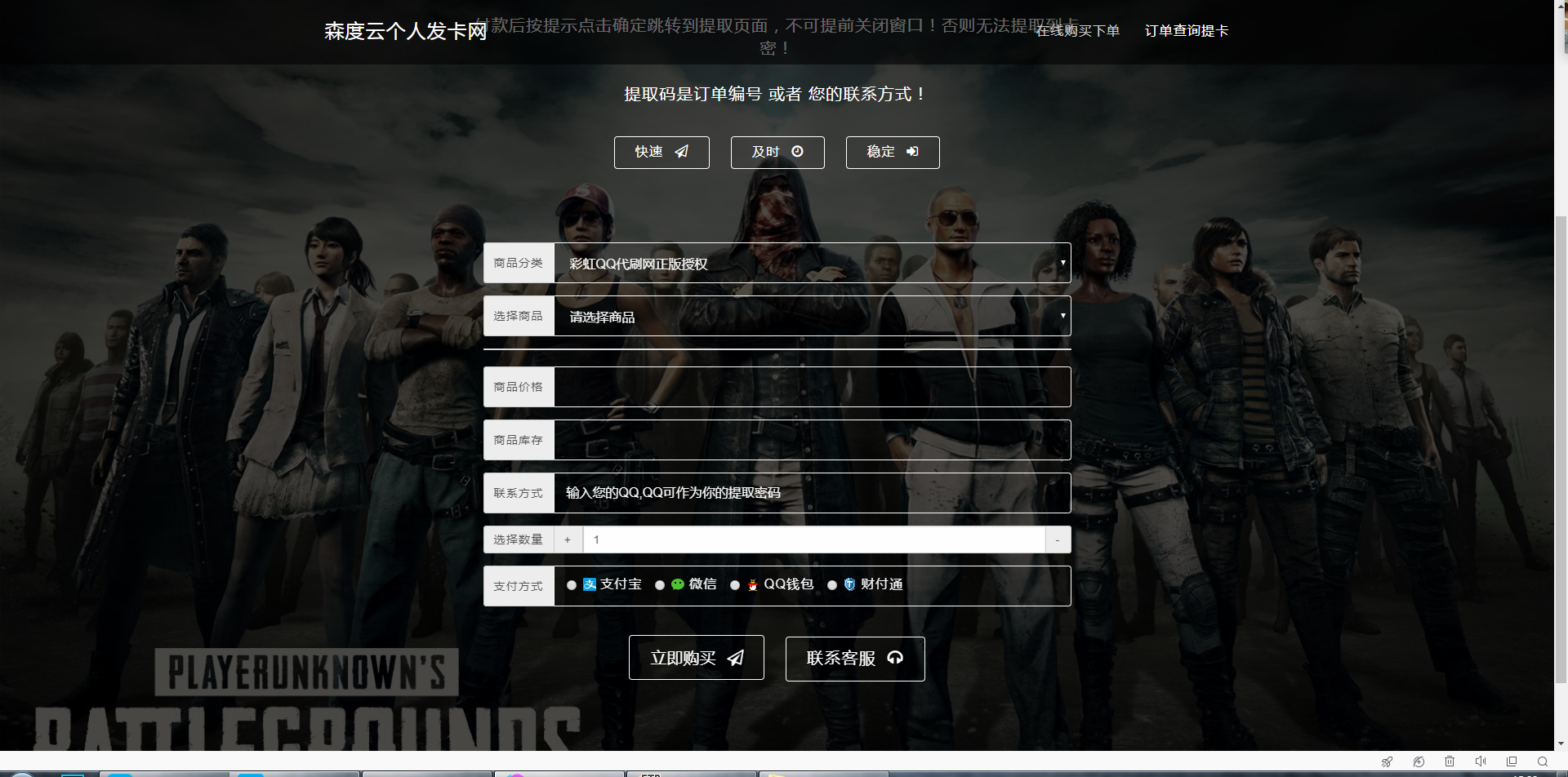Click the 选择数量 label
This screenshot has height=777, width=1568.
click(x=518, y=539)
